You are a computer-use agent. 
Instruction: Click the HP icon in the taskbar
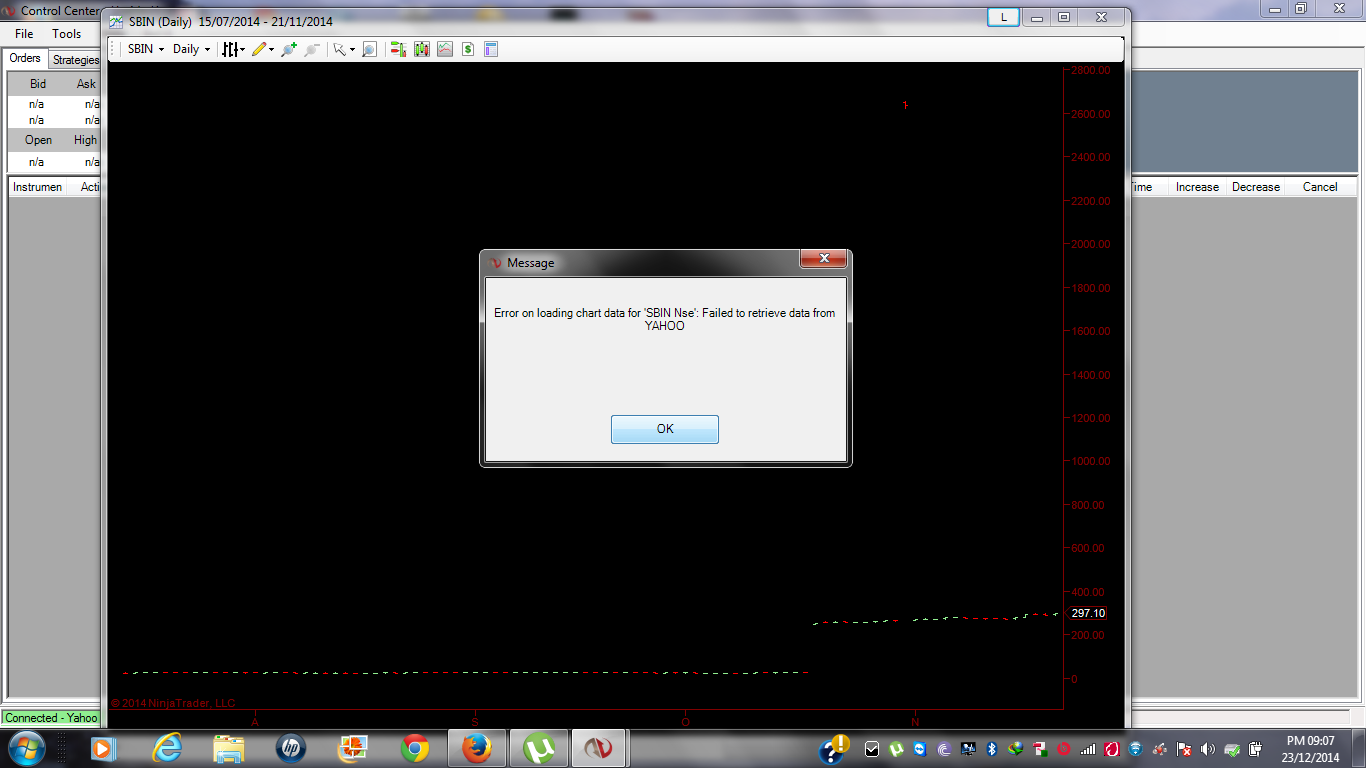coord(291,748)
